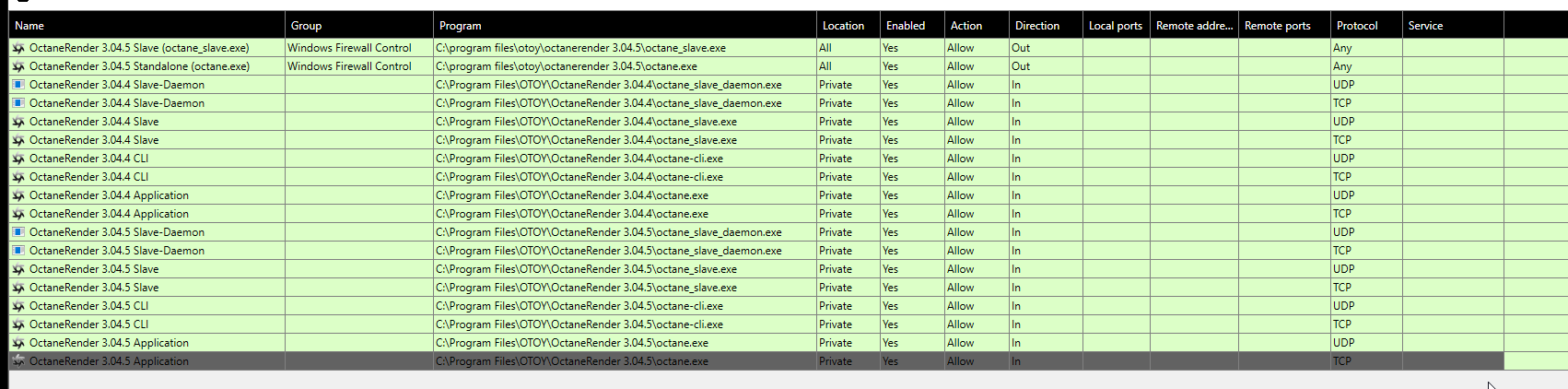Select the Windows Firewall Control group cell of the Standalone rule
The height and width of the screenshot is (389, 1568).
coord(349,66)
